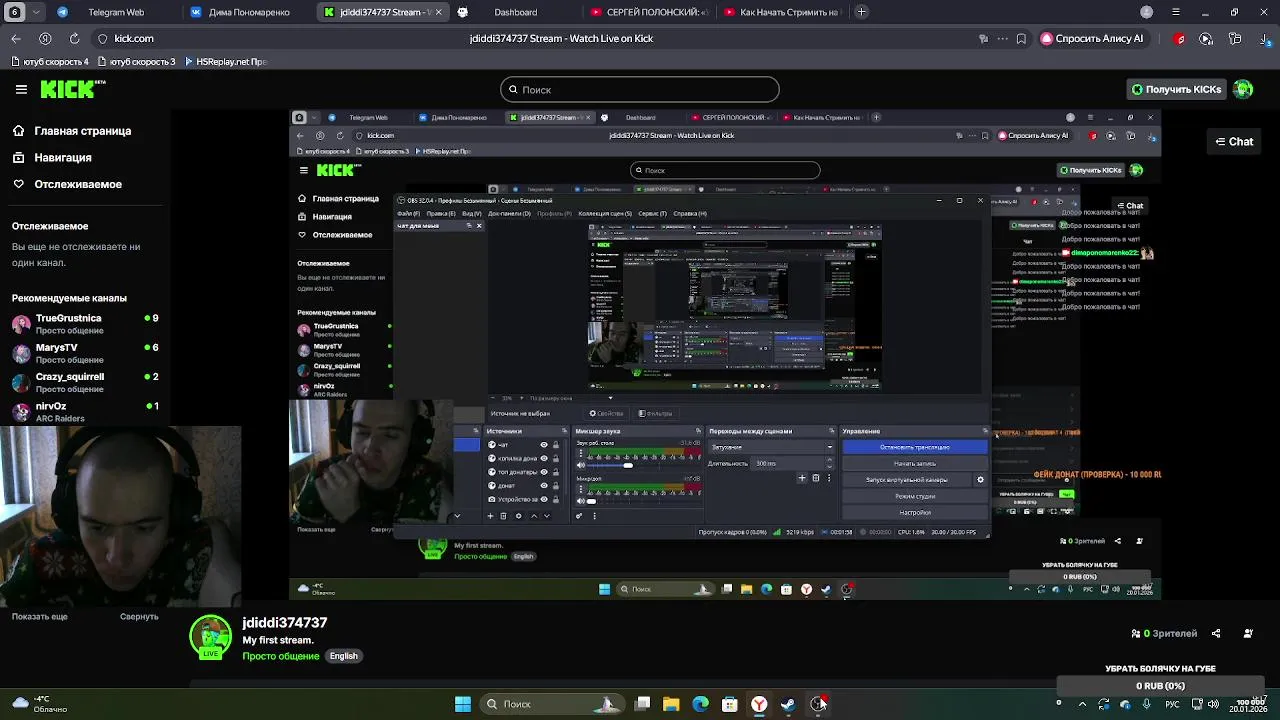Open the HSReplay.net bookmark

click(x=226, y=61)
